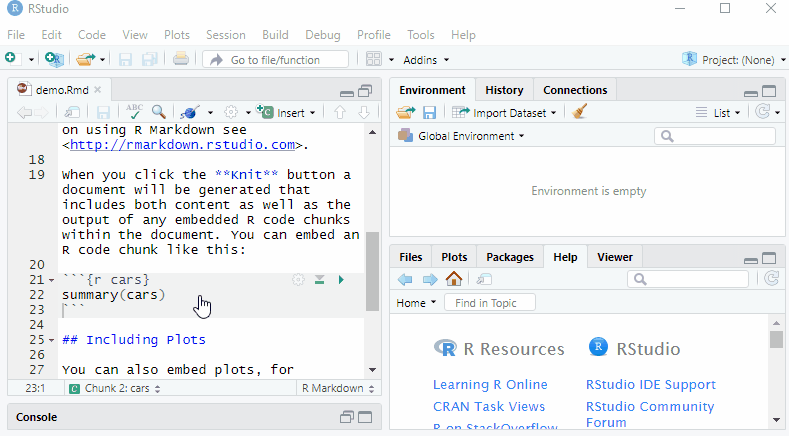Open the recent files dropdown arrow
The width and height of the screenshot is (789, 436).
tap(102, 60)
